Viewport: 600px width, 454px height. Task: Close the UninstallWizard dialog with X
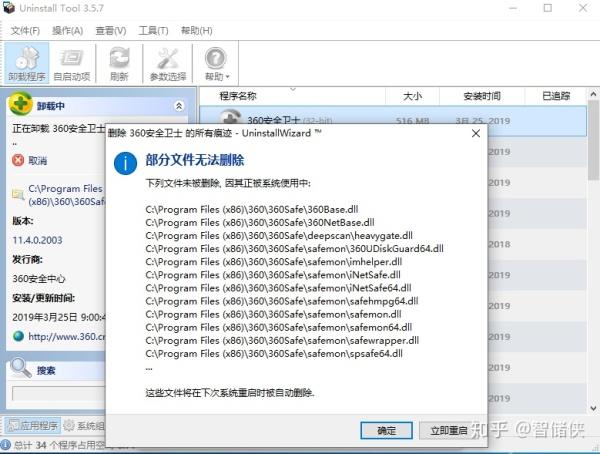[476, 133]
